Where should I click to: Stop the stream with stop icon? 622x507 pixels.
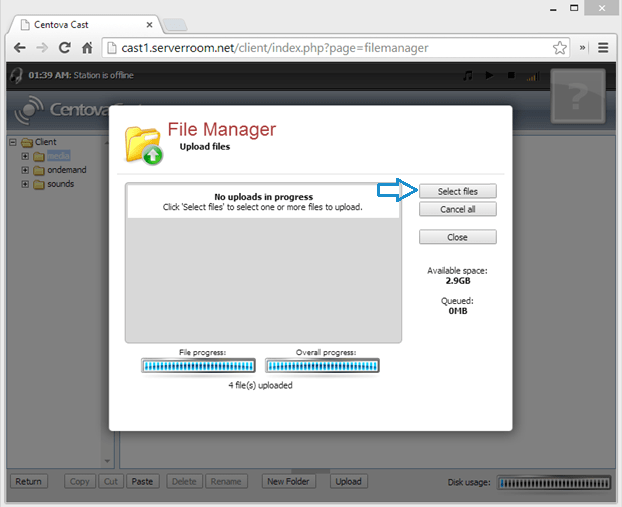pos(511,75)
